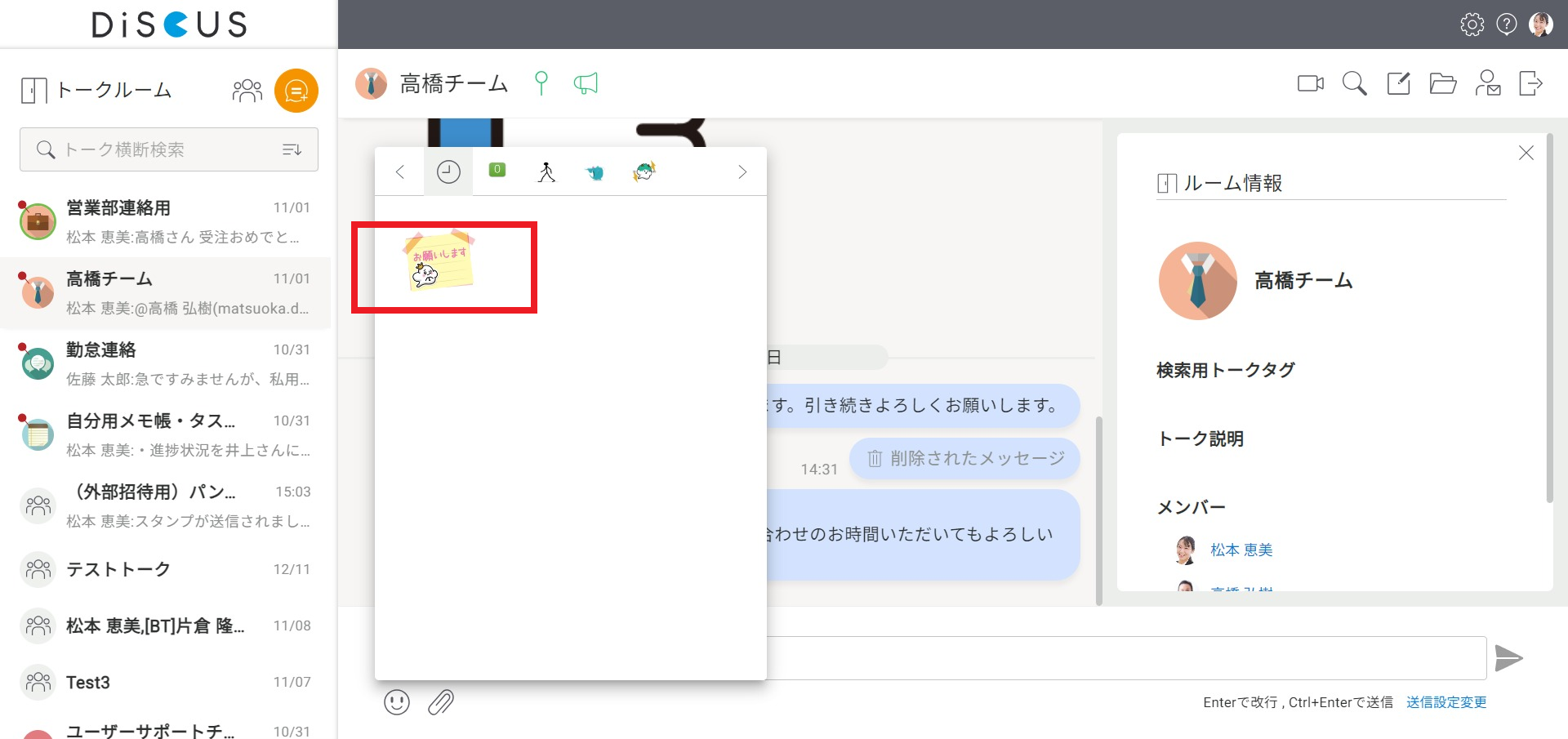Click the トーク説明 heading

(x=1200, y=439)
